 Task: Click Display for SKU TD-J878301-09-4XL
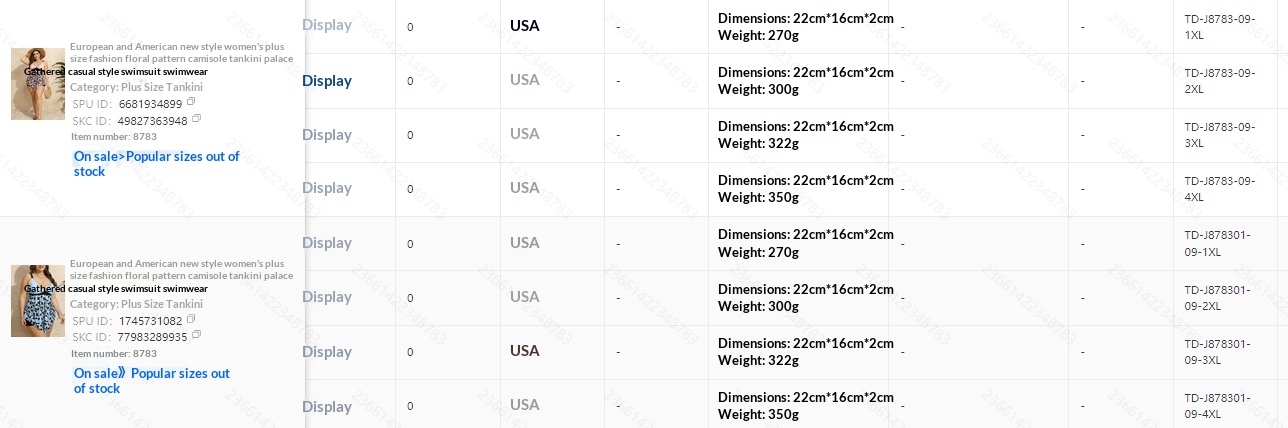(327, 406)
